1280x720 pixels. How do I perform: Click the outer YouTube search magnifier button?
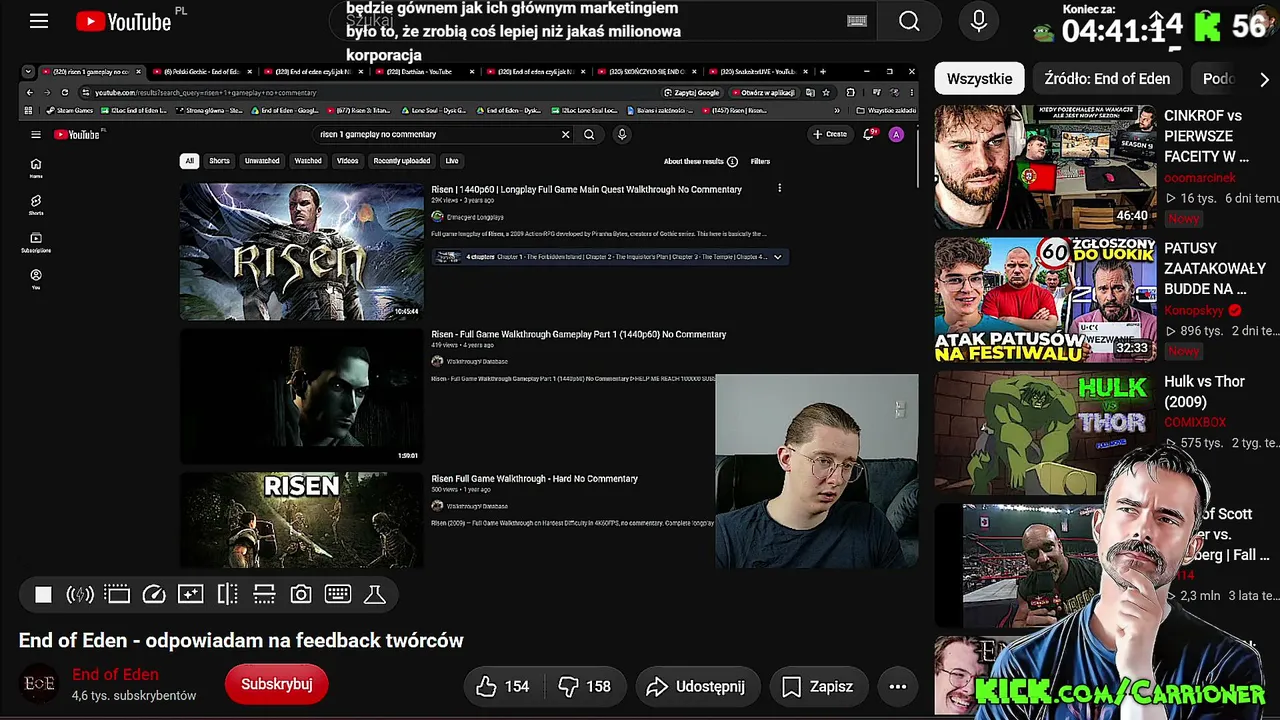pos(909,21)
